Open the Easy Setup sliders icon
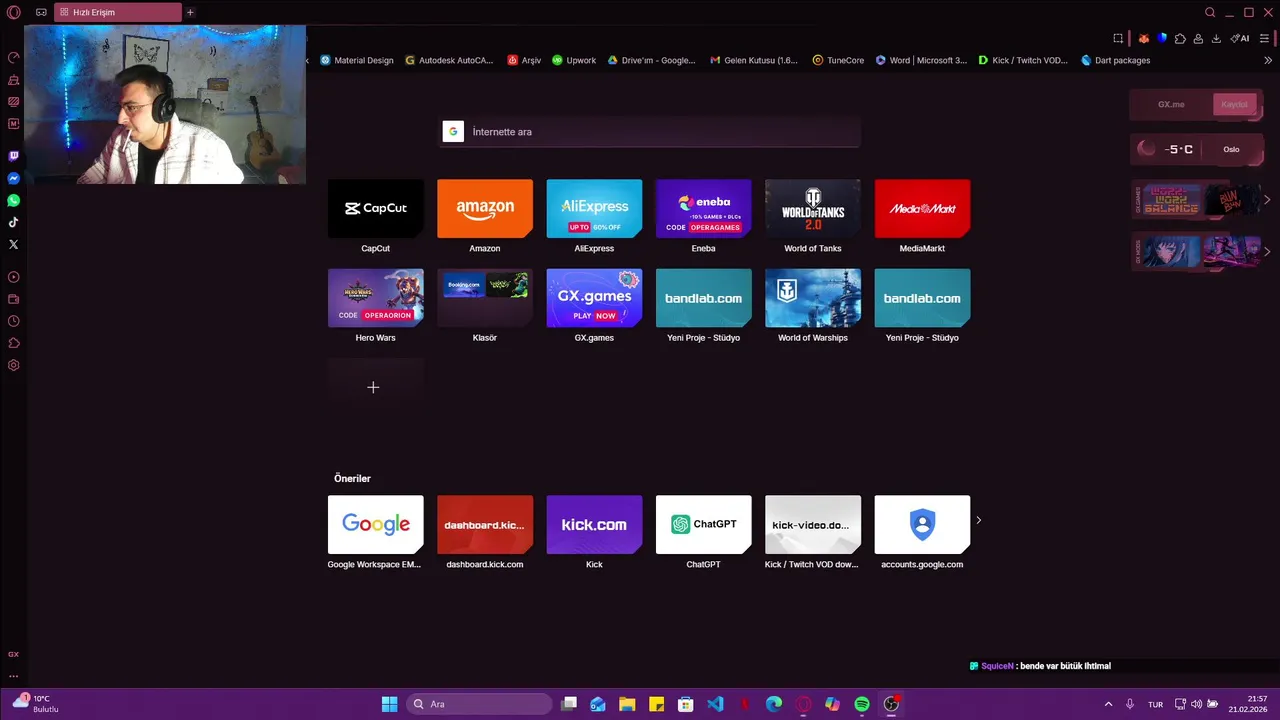The height and width of the screenshot is (720, 1280). tap(1265, 38)
